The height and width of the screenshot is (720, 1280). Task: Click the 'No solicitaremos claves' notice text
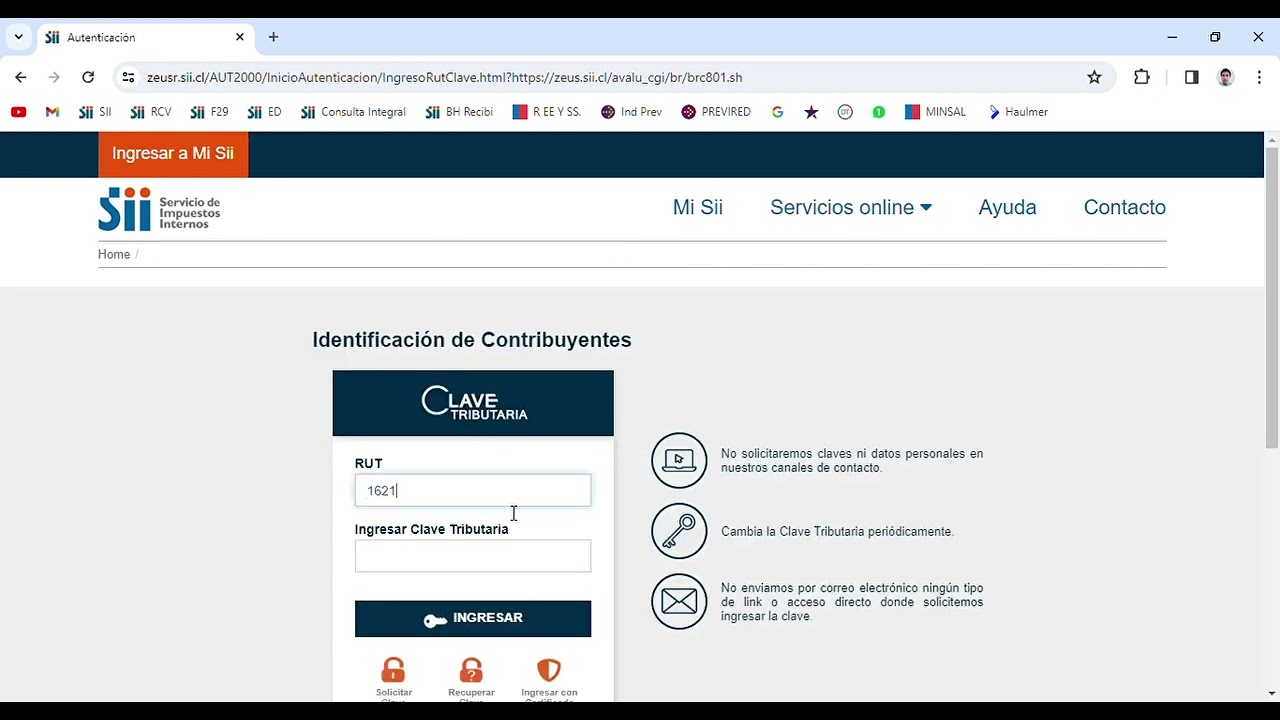click(x=852, y=460)
